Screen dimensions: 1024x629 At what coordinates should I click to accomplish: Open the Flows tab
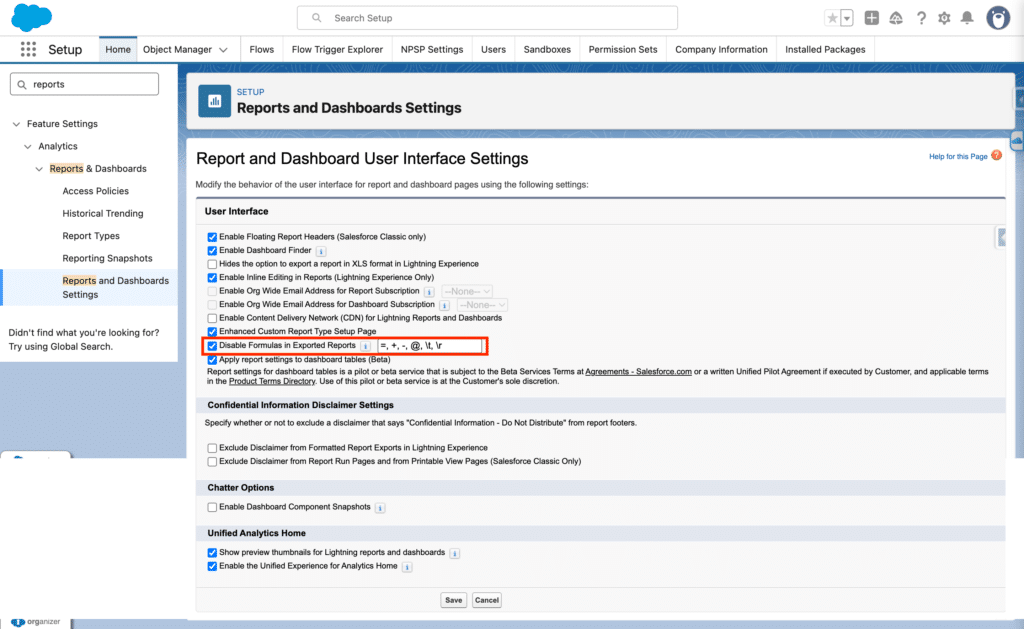click(261, 49)
